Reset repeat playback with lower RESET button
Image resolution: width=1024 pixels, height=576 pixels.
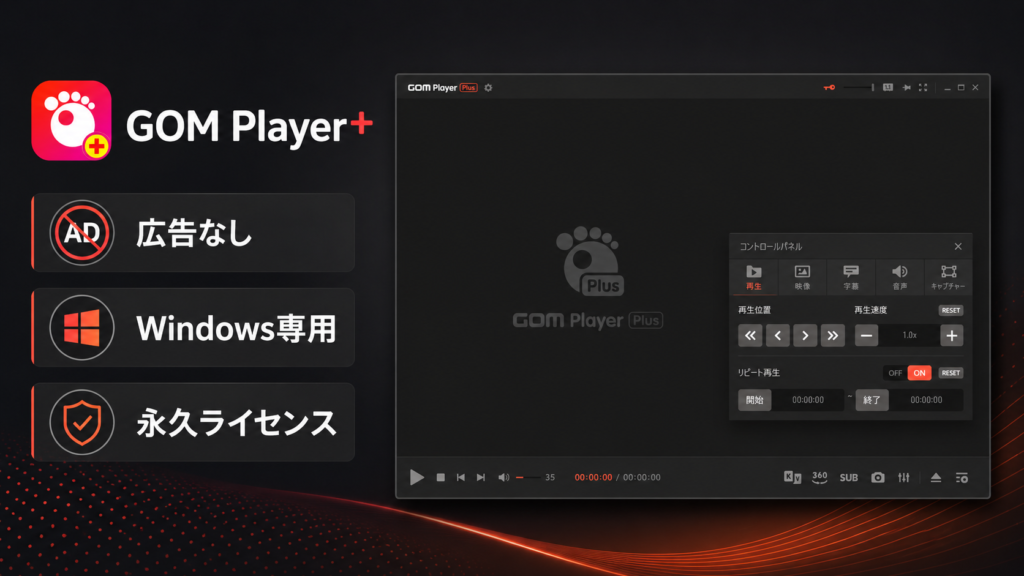(951, 373)
